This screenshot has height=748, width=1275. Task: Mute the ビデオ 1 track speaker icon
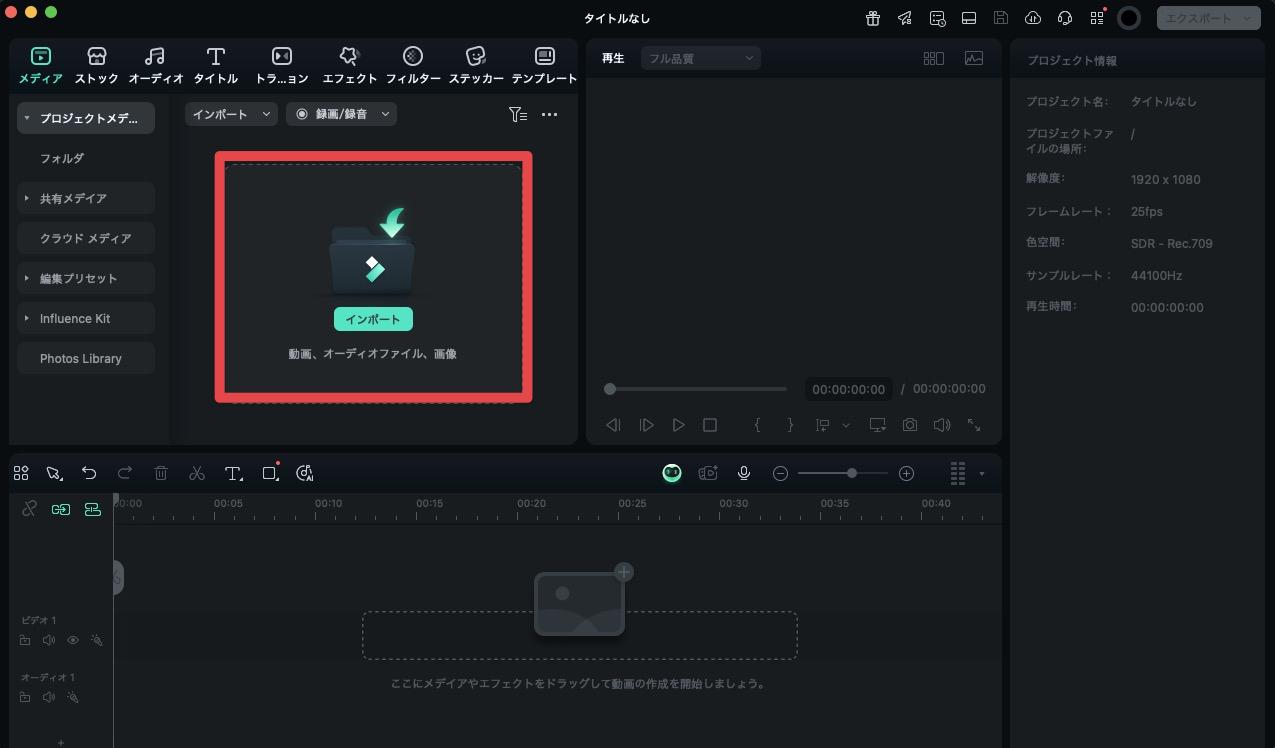coord(49,640)
